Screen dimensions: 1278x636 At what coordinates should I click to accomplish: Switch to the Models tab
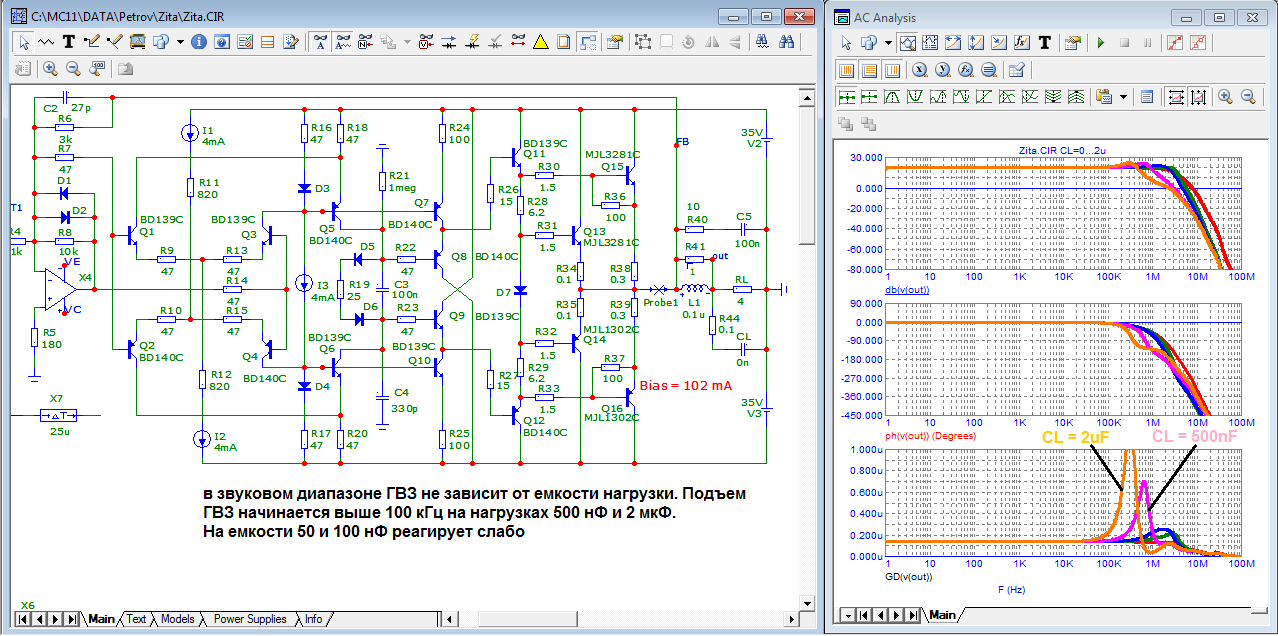click(x=177, y=620)
